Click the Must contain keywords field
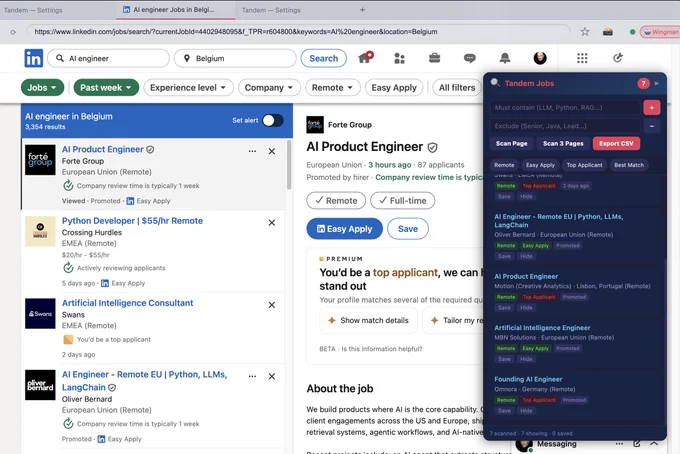Screen dimensions: 680x454 (x=565, y=108)
